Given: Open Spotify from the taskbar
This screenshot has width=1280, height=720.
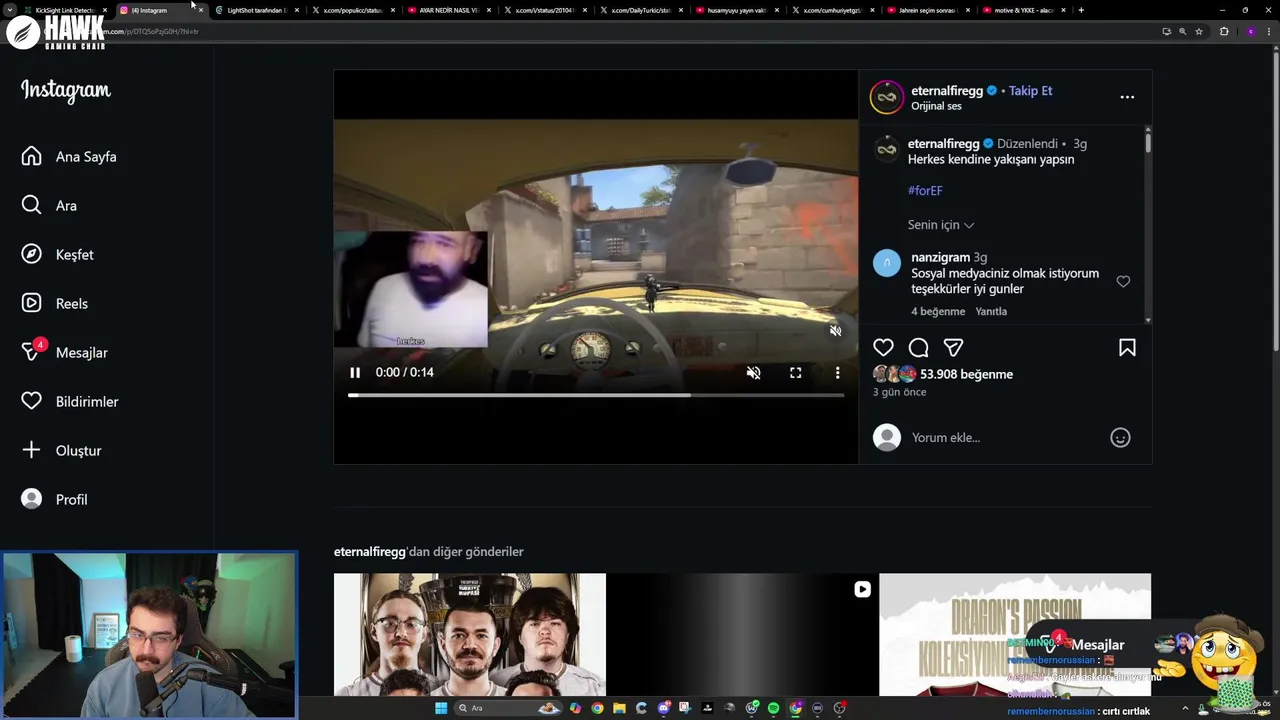Looking at the screenshot, I should [773, 708].
